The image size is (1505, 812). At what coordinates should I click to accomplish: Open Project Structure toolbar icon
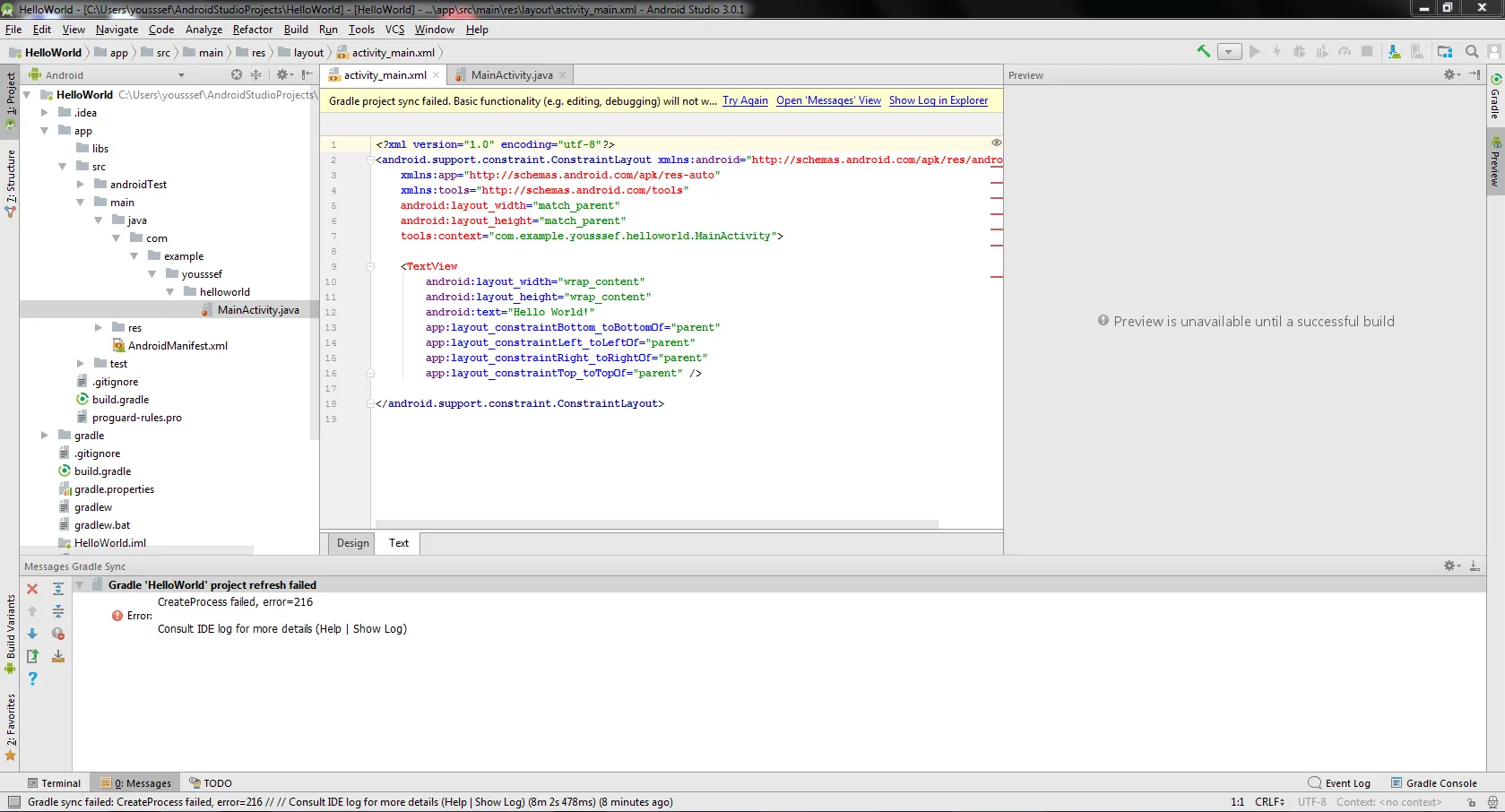(x=1444, y=52)
